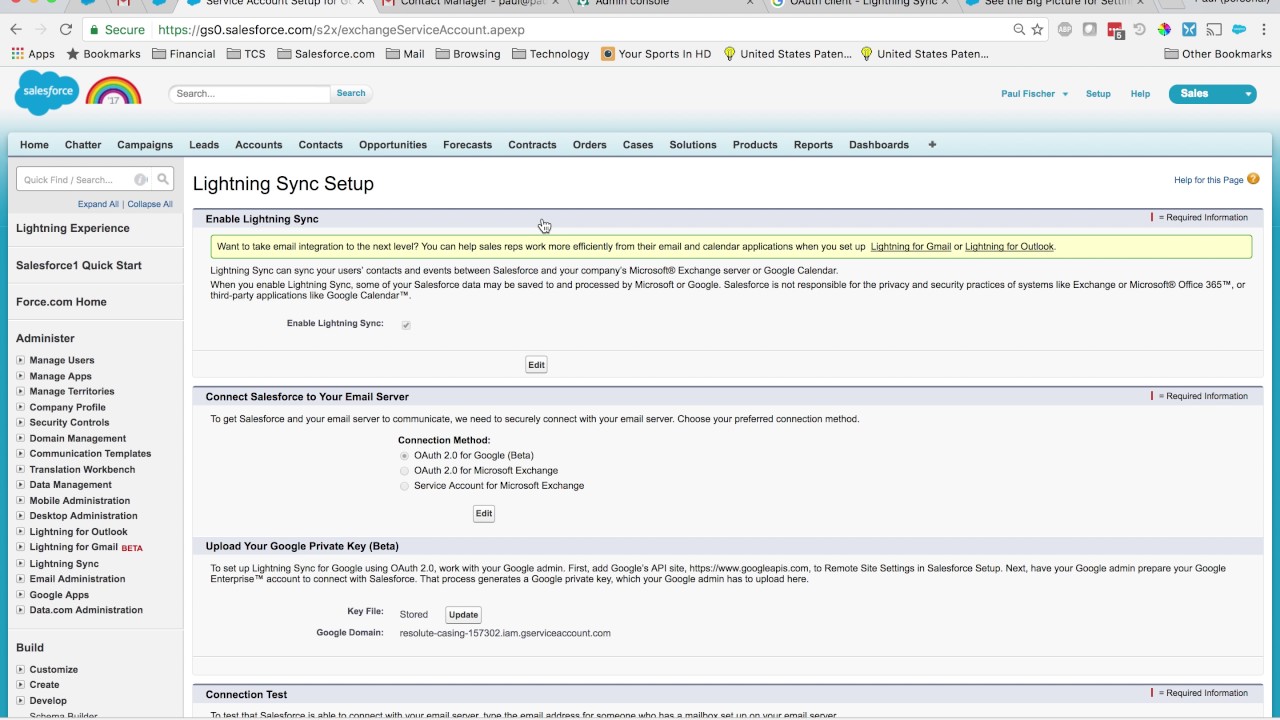Open the Chatter tab

(83, 145)
